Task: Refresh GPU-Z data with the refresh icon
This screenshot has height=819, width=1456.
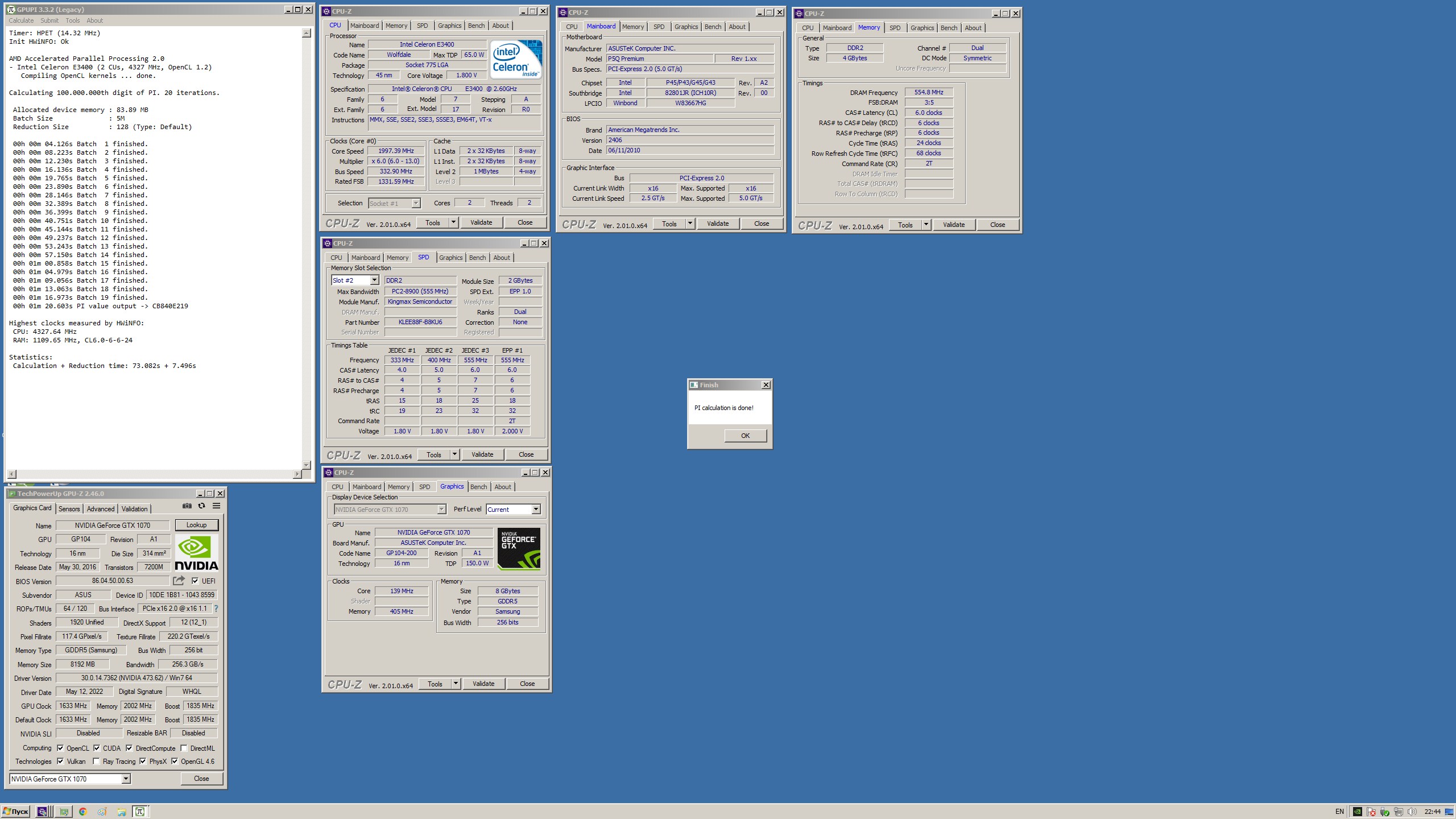Action: 201,506
